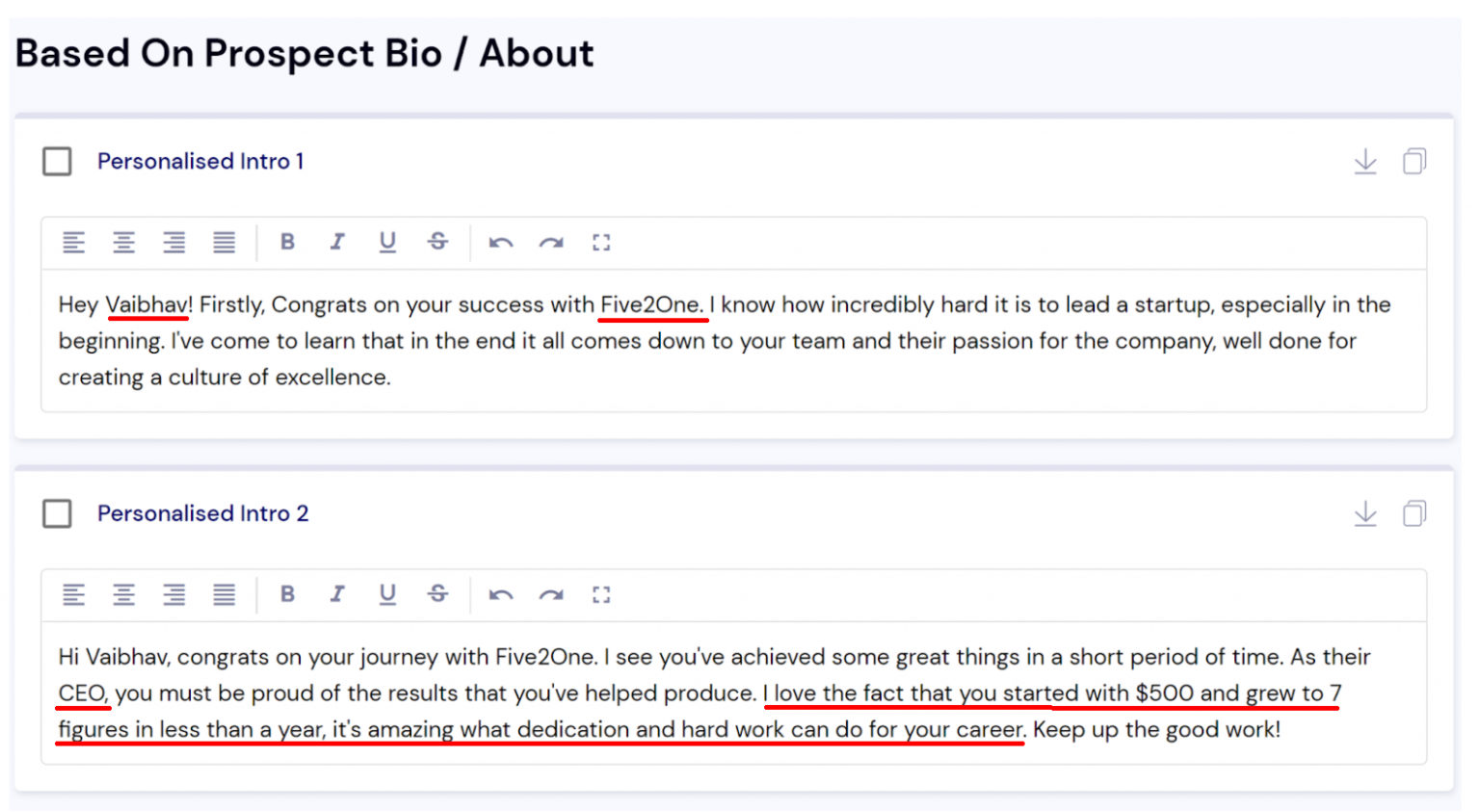Copy Personalised Intro 1 using its copy icon

tap(1414, 161)
